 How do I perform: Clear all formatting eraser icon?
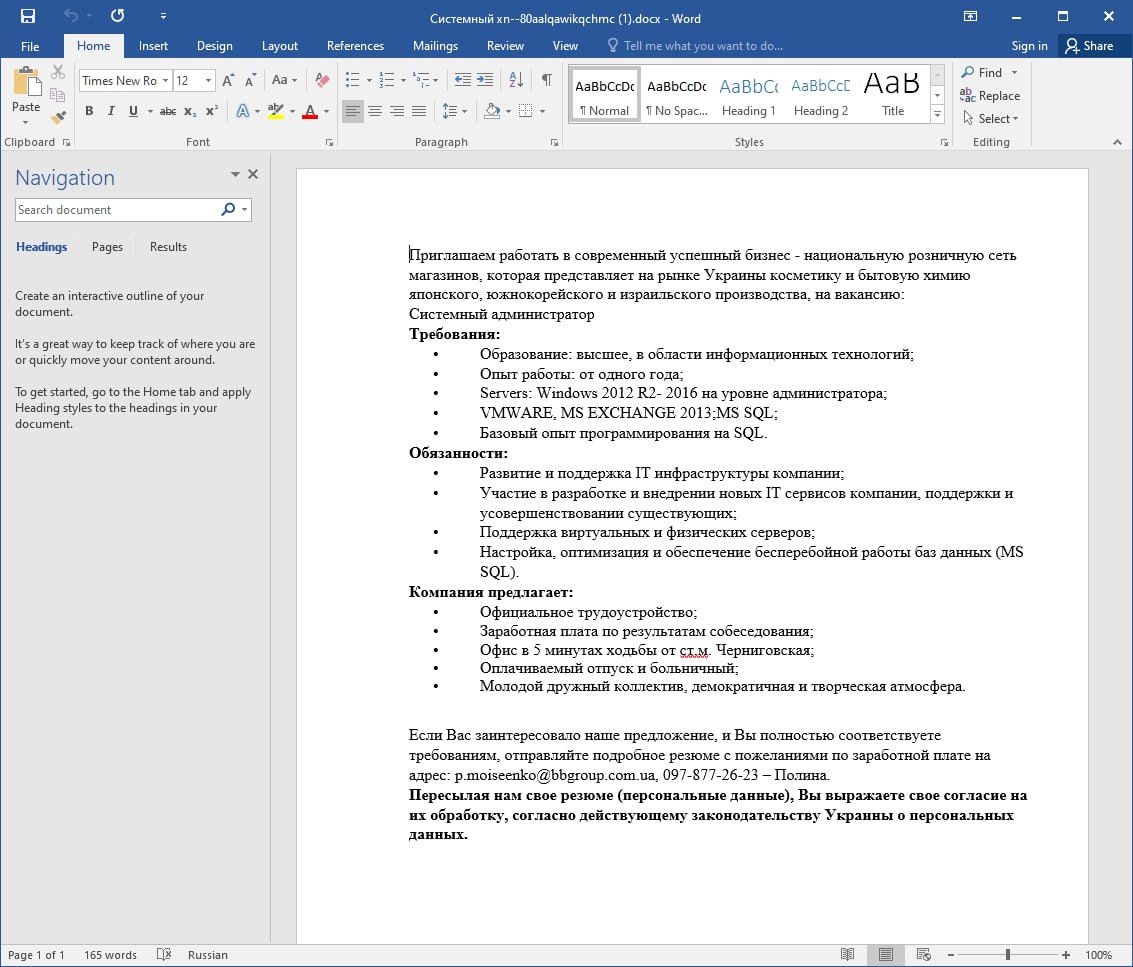point(322,80)
